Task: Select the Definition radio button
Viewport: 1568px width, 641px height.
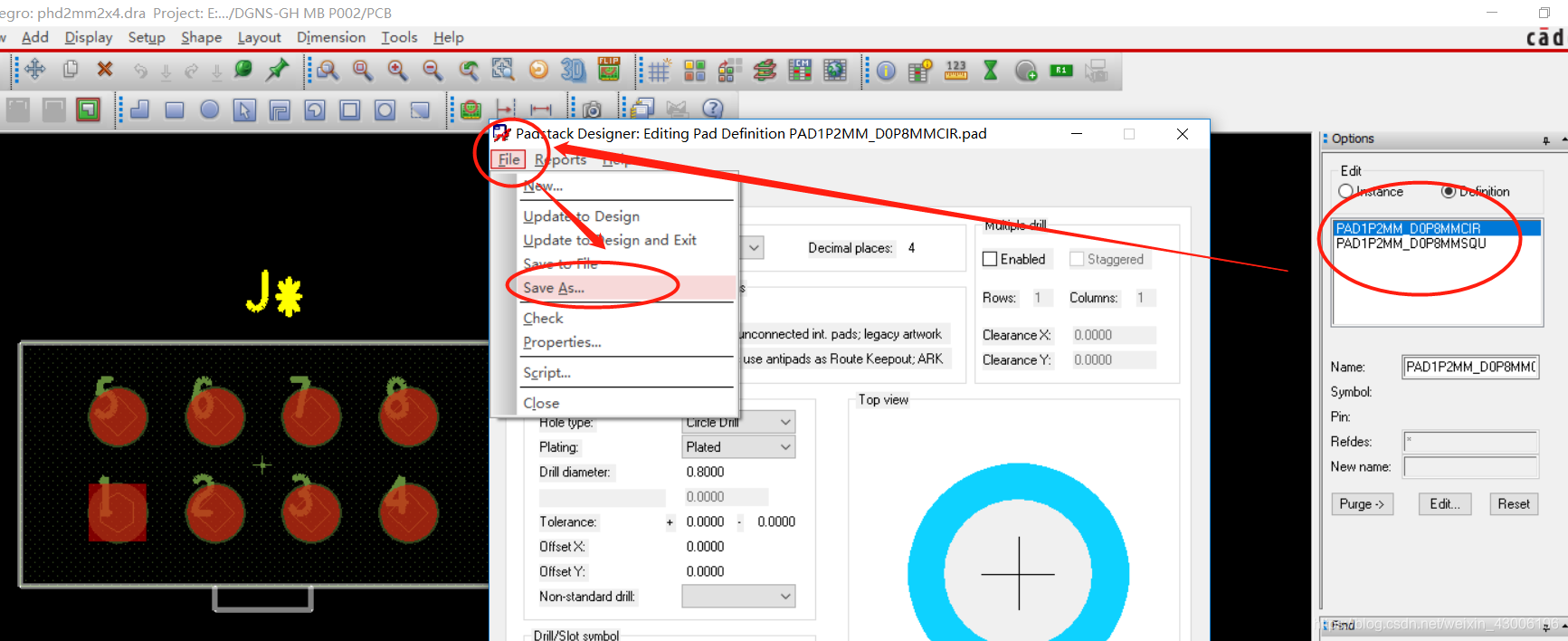Action: [x=1449, y=191]
